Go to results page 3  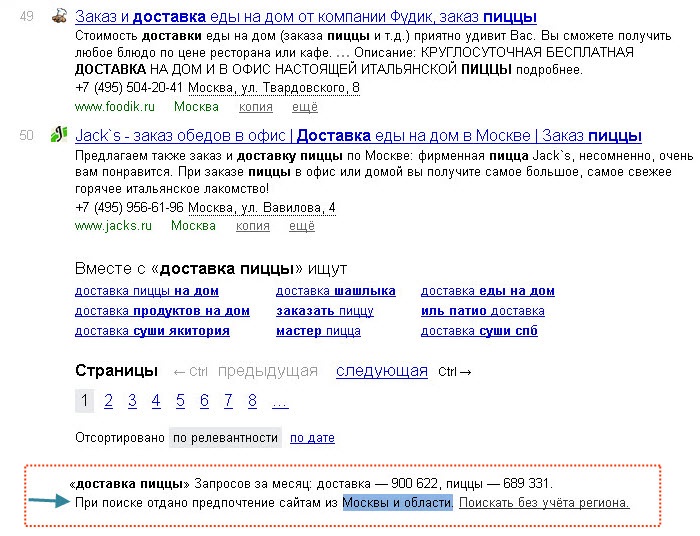click(x=132, y=401)
